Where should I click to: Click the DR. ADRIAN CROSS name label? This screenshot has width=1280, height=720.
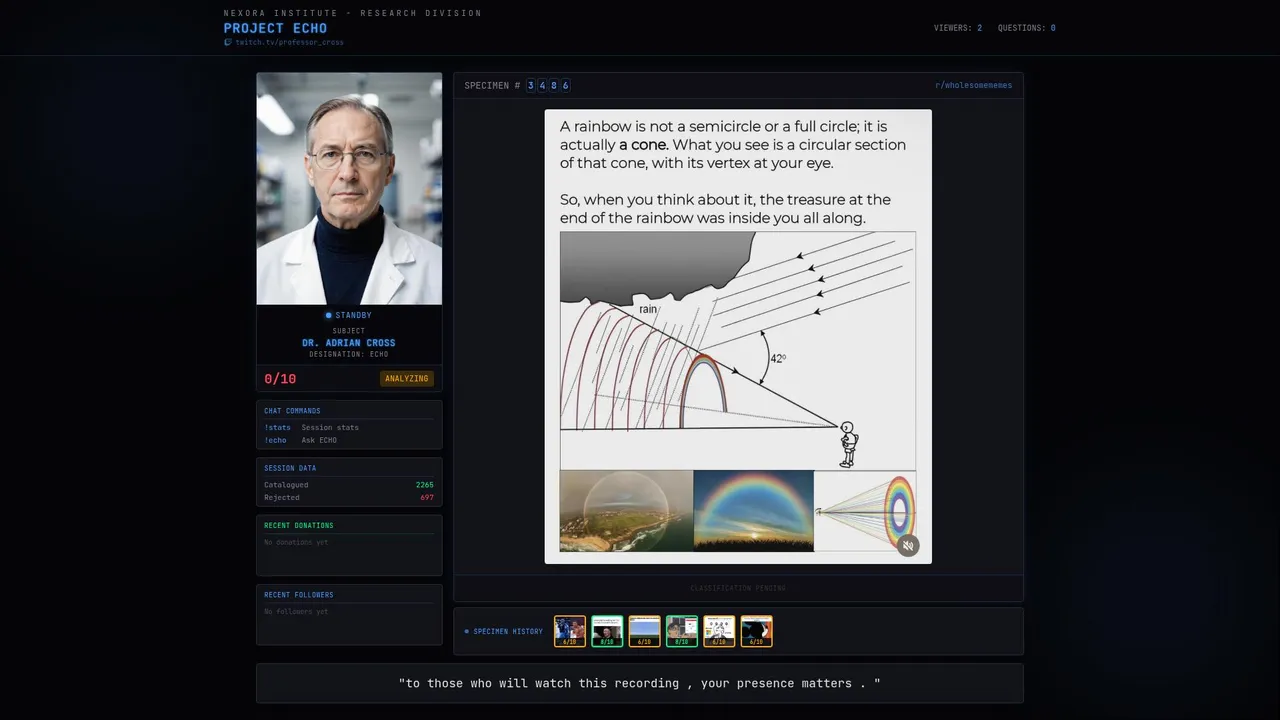pyautogui.click(x=349, y=343)
